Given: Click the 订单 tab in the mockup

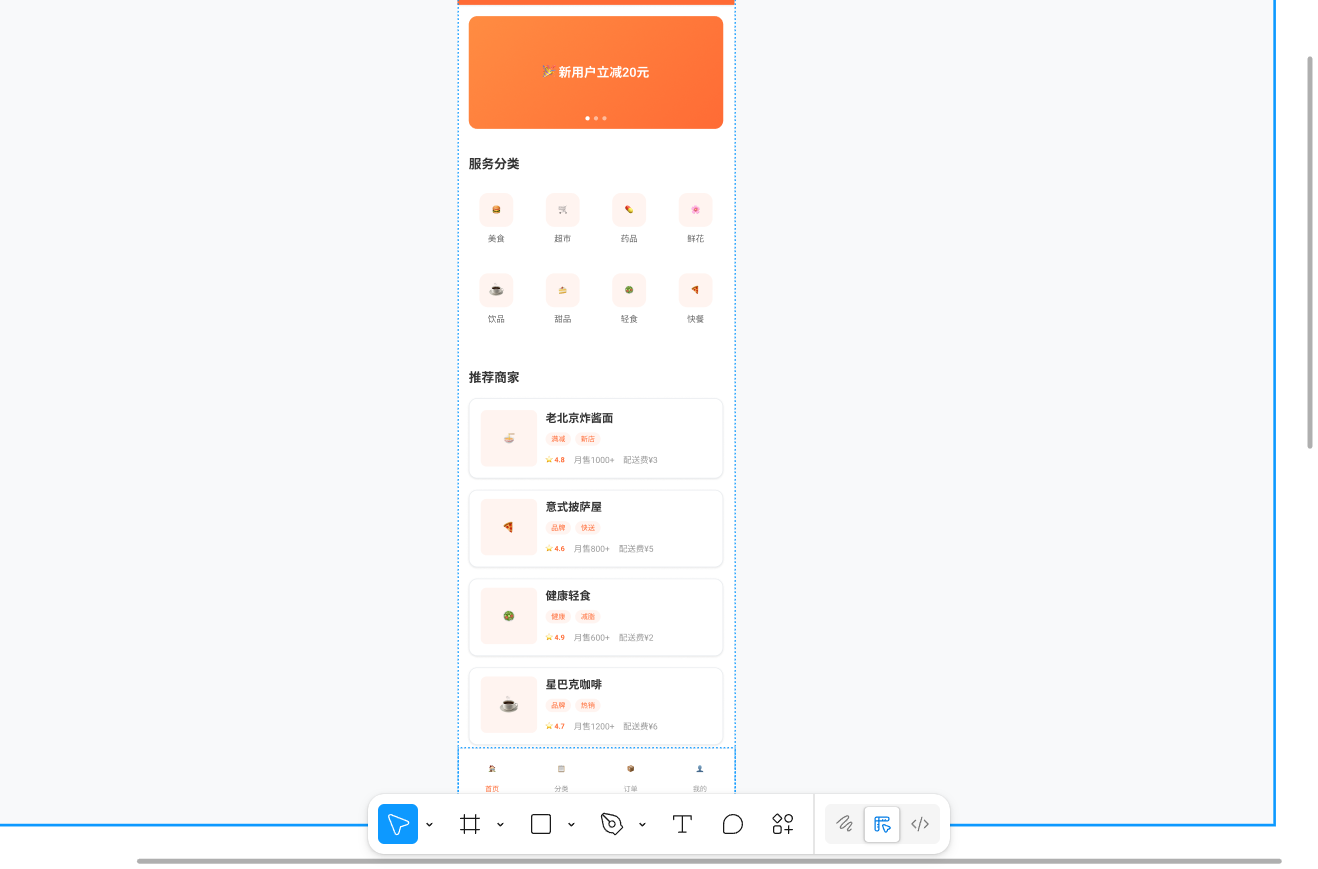Looking at the screenshot, I should pos(630,778).
